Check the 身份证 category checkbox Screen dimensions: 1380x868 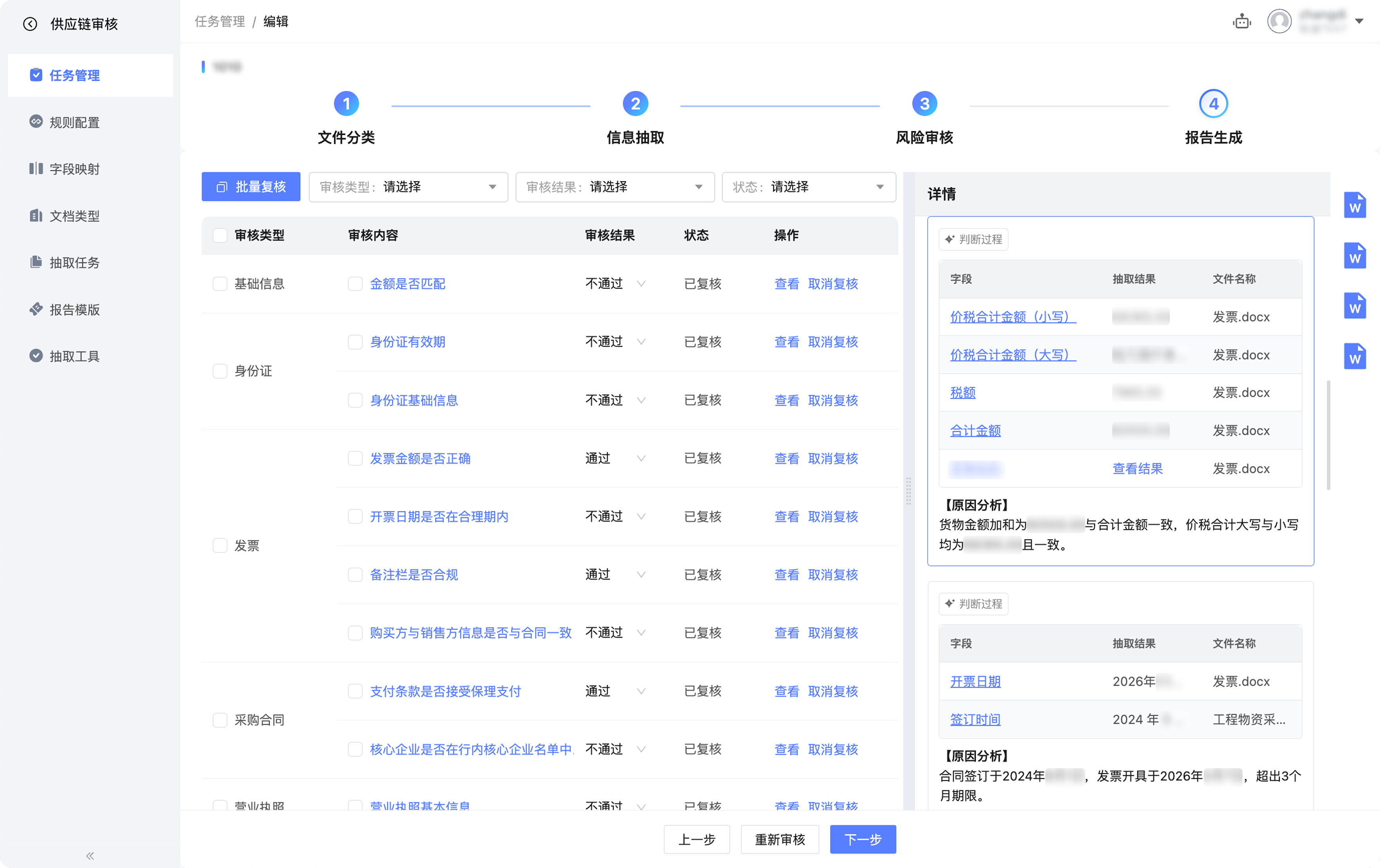(x=220, y=371)
